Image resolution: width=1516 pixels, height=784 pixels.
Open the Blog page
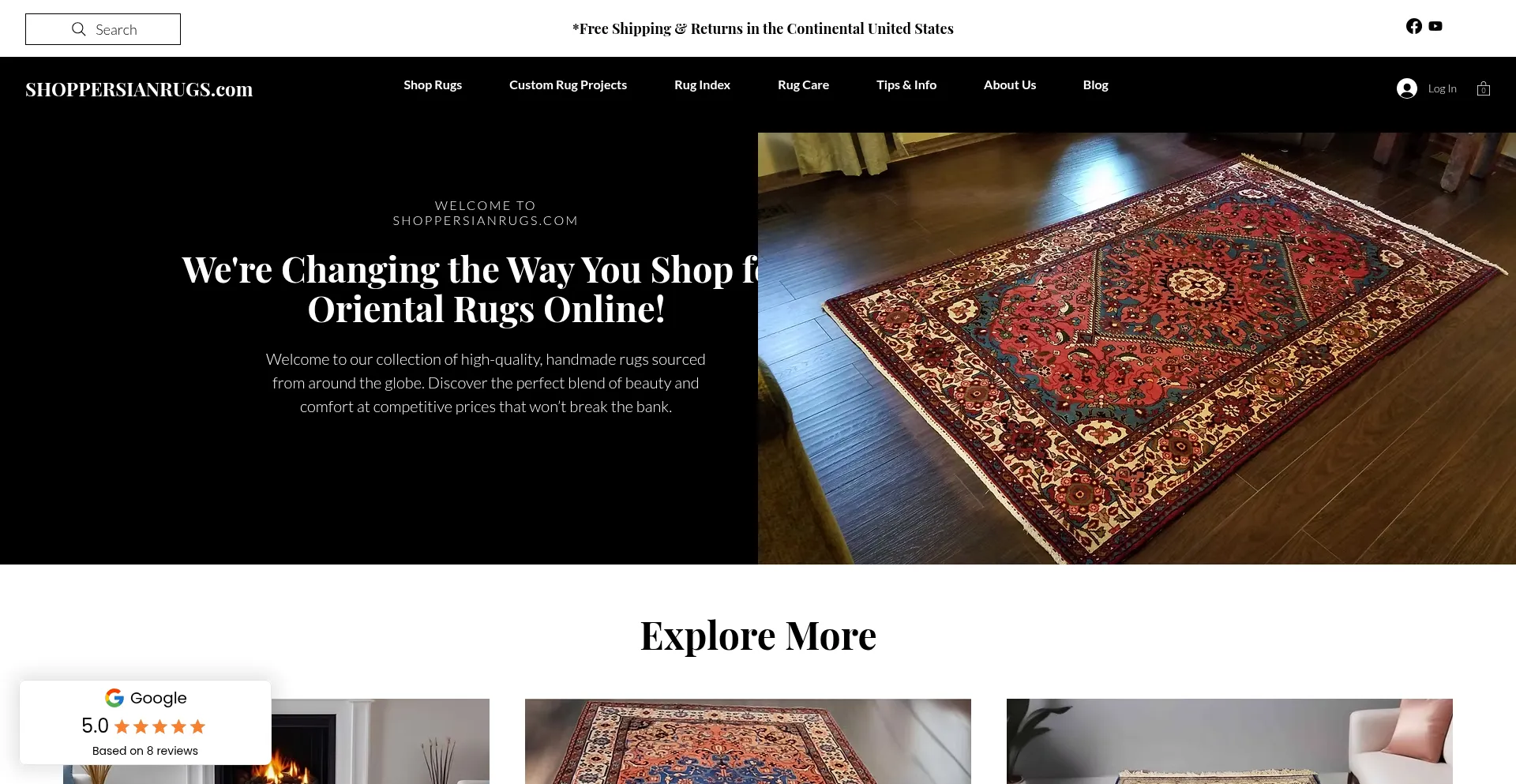1095,84
